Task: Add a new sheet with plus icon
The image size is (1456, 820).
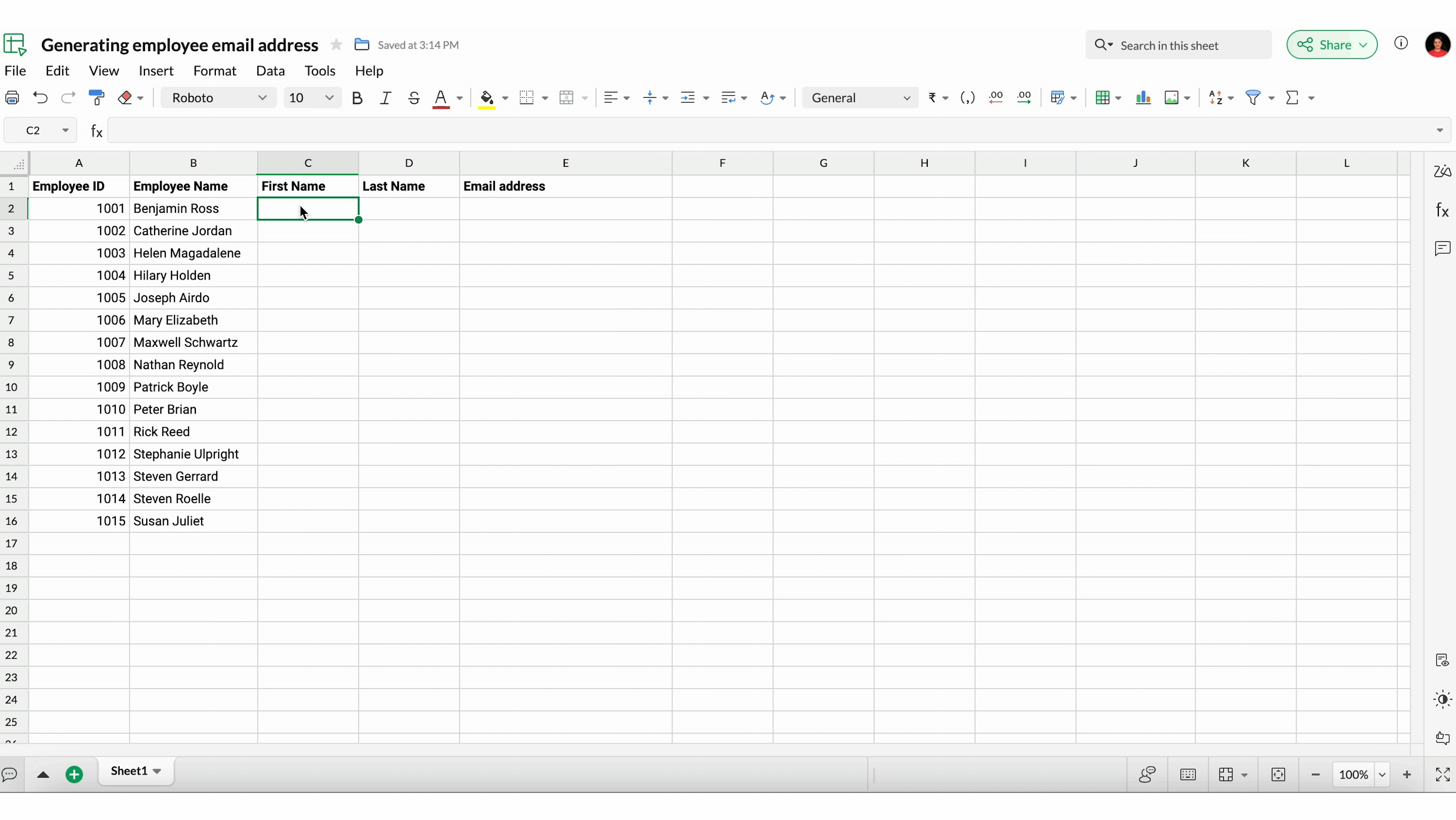Action: coord(75,774)
